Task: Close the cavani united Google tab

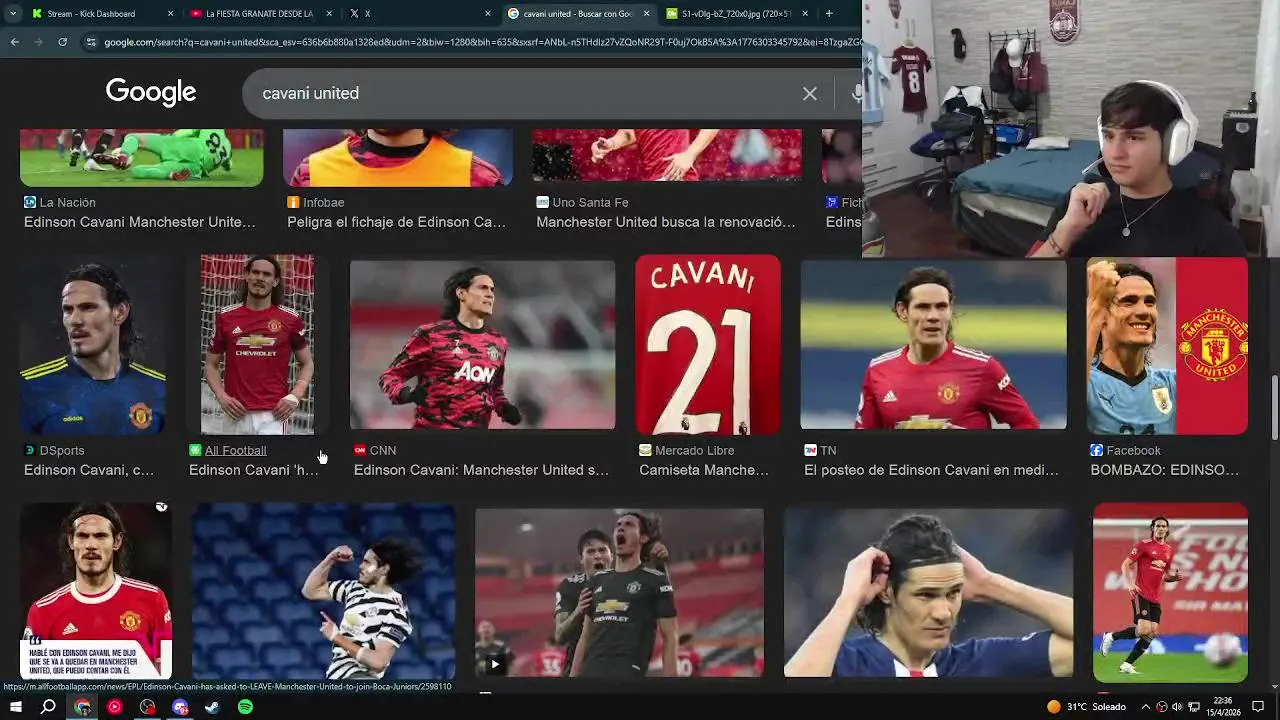Action: [646, 14]
